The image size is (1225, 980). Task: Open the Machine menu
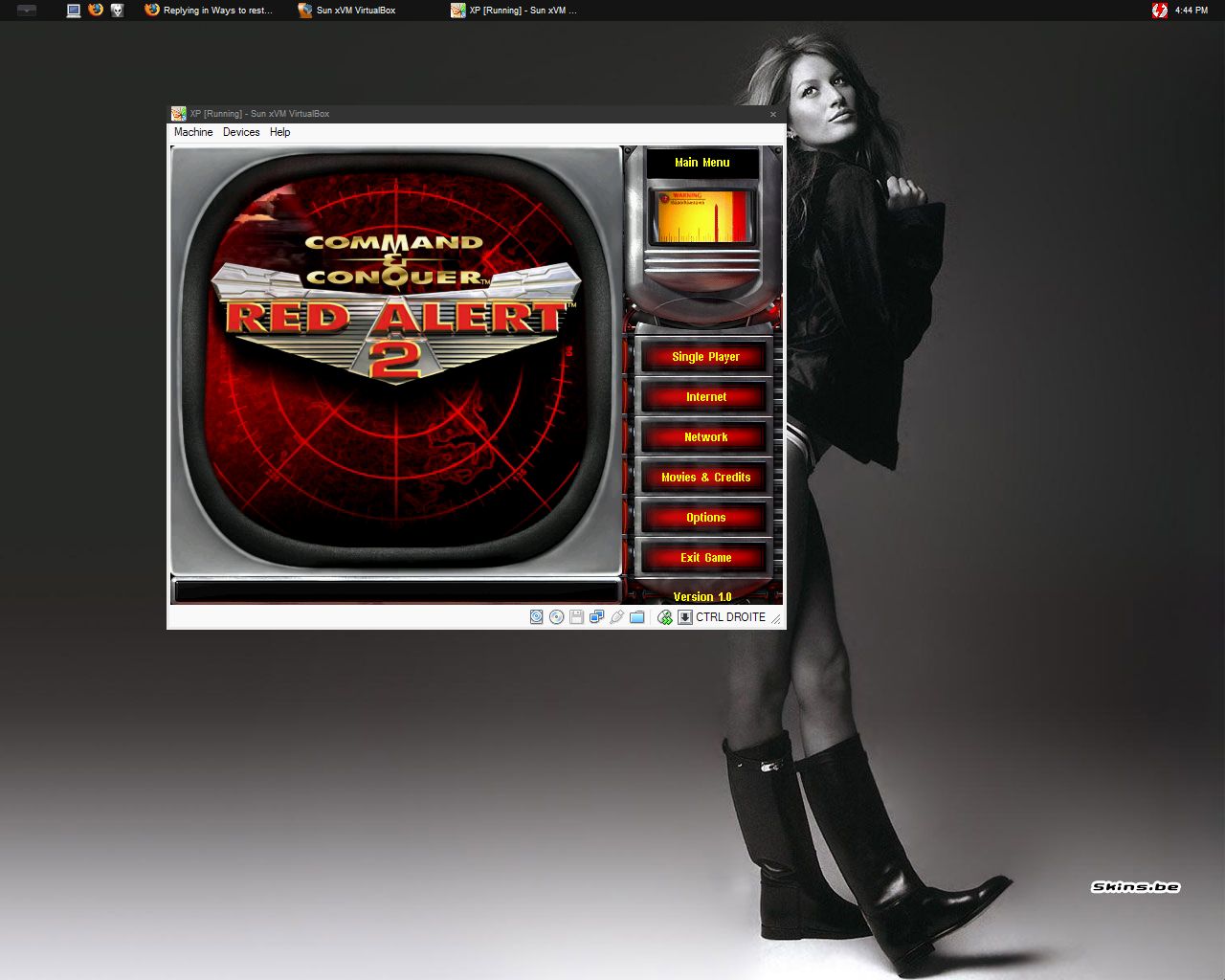(193, 132)
